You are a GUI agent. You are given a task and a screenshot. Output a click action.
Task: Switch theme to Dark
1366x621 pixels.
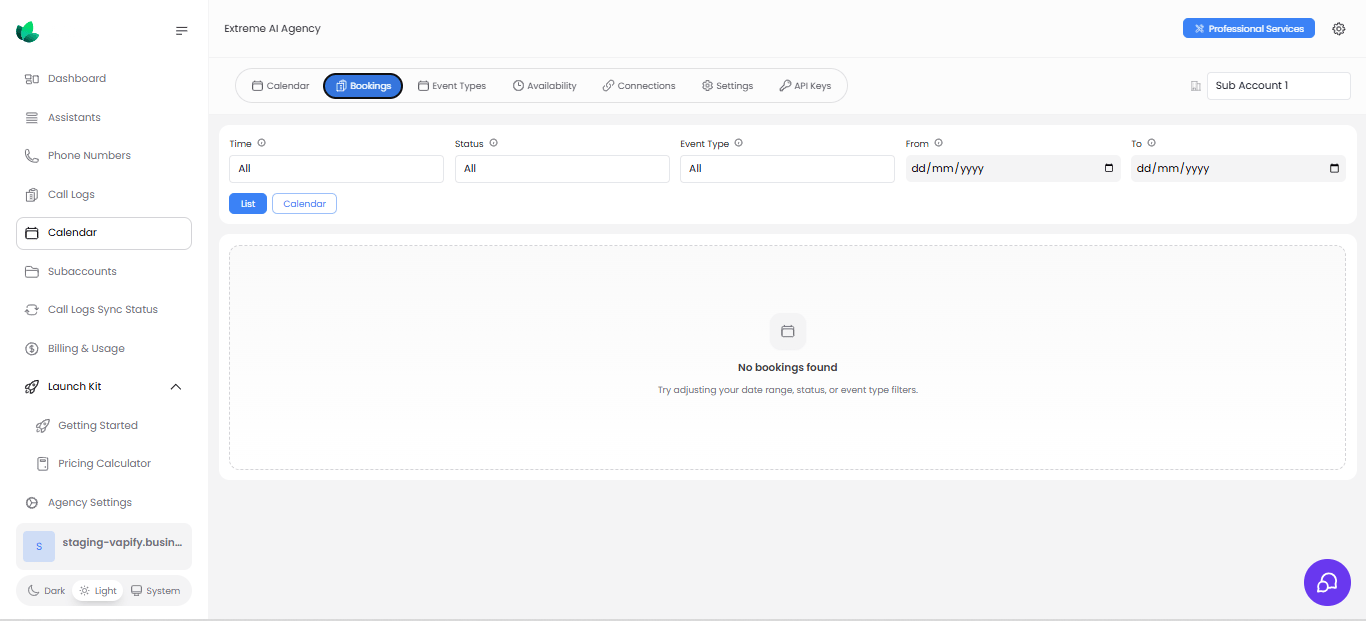46,591
